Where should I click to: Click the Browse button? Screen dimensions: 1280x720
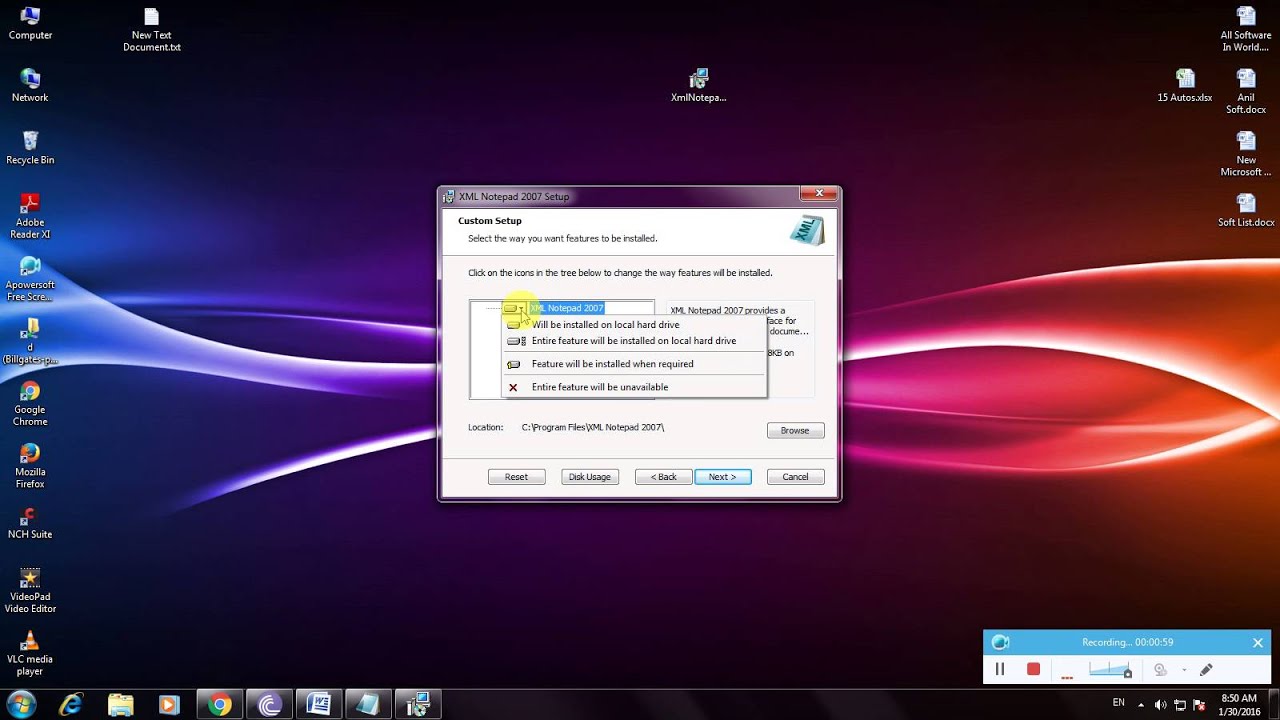(x=795, y=430)
